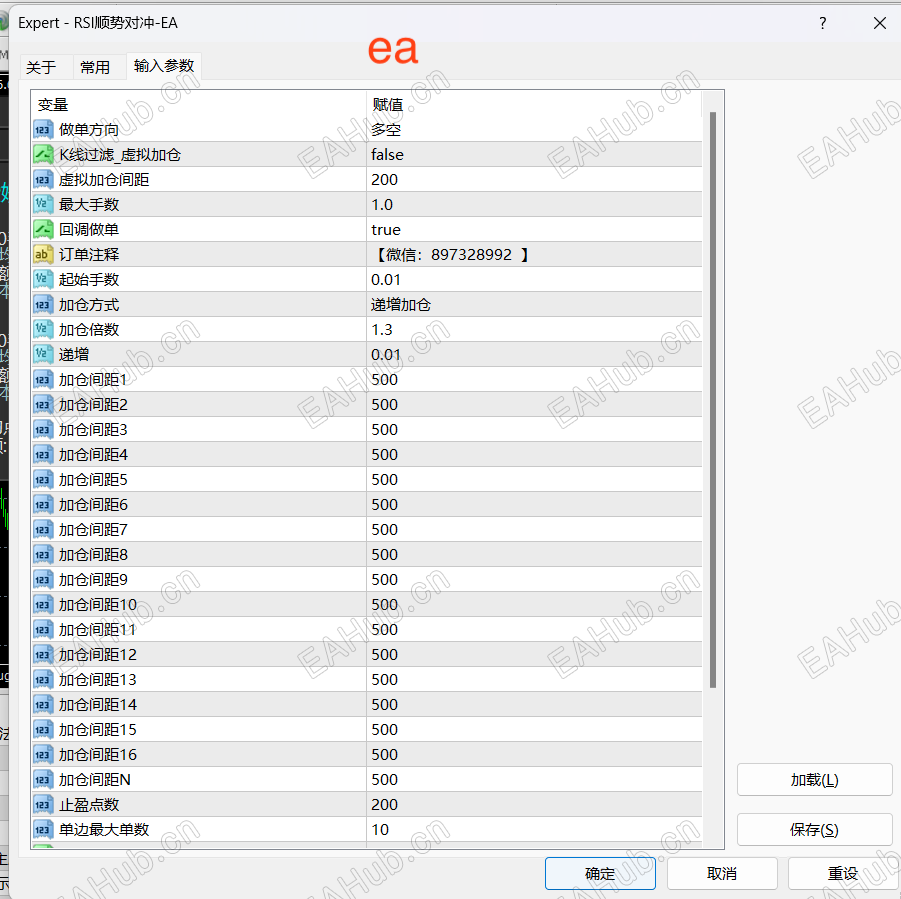
Task: Select the 加仓间距11 variable name
Action: coord(97,630)
